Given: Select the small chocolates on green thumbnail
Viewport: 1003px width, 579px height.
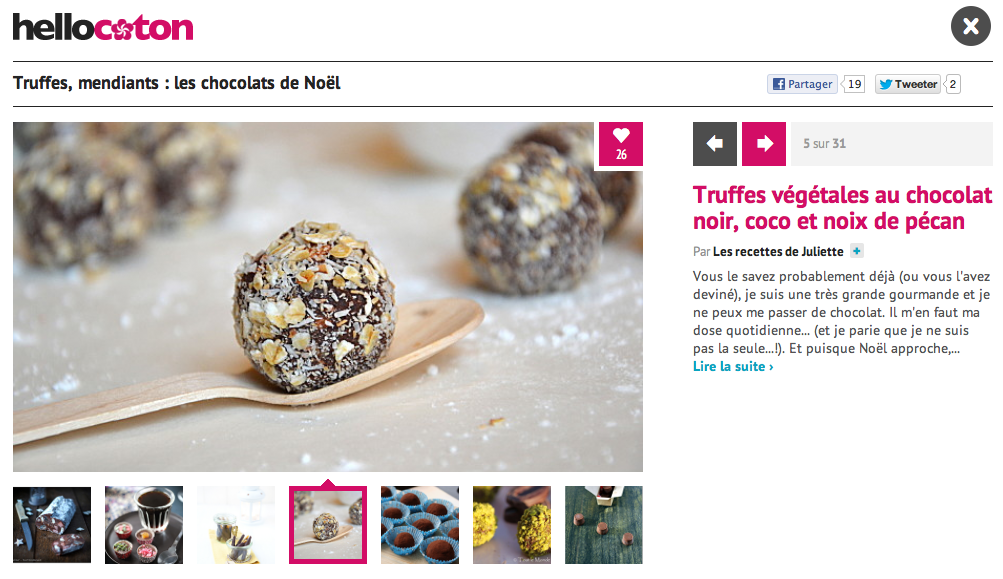Looking at the screenshot, I should click(x=604, y=525).
